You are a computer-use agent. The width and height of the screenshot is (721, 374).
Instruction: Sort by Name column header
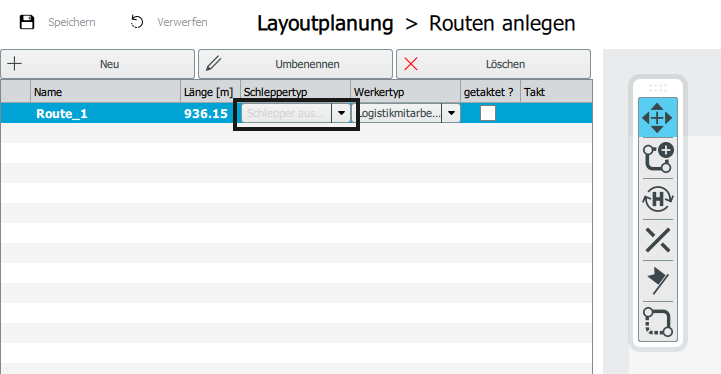coord(105,92)
